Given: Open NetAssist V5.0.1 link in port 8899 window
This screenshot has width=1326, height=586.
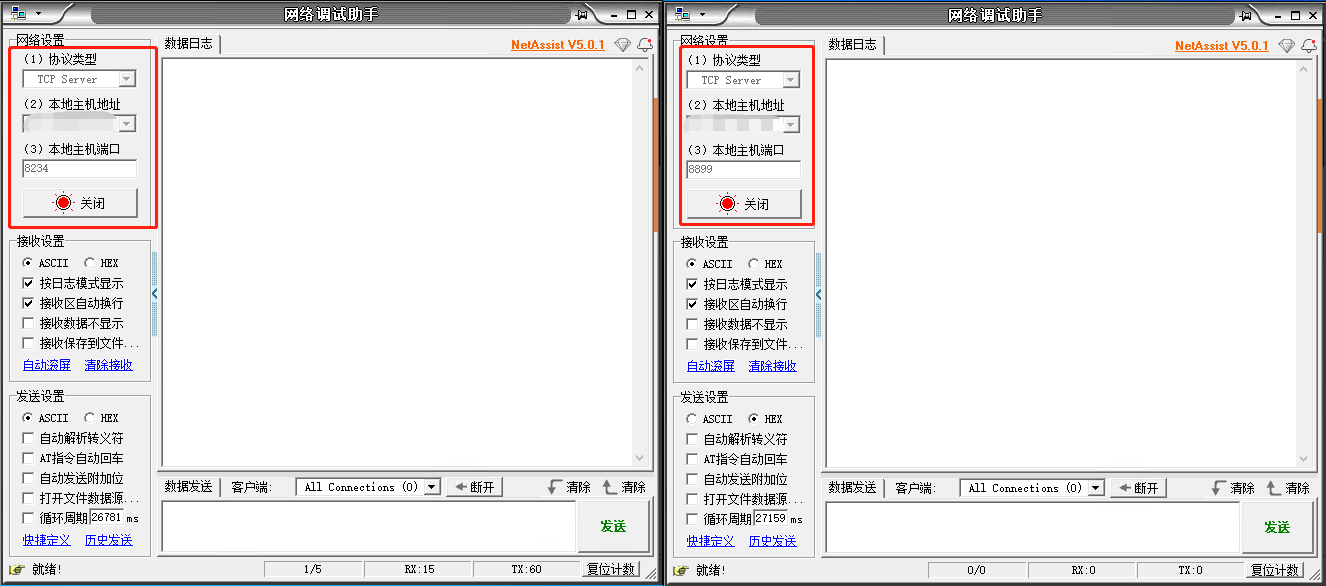Looking at the screenshot, I should pos(1222,46).
